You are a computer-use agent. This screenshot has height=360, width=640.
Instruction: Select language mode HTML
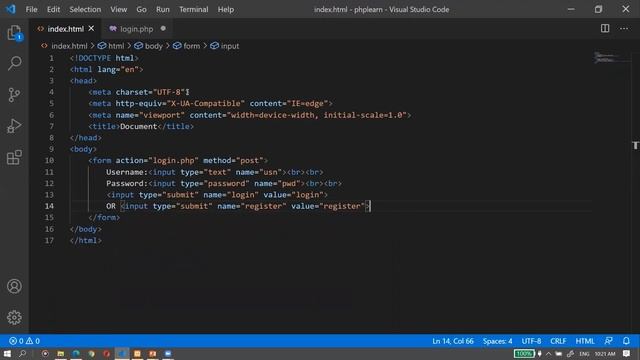585,341
